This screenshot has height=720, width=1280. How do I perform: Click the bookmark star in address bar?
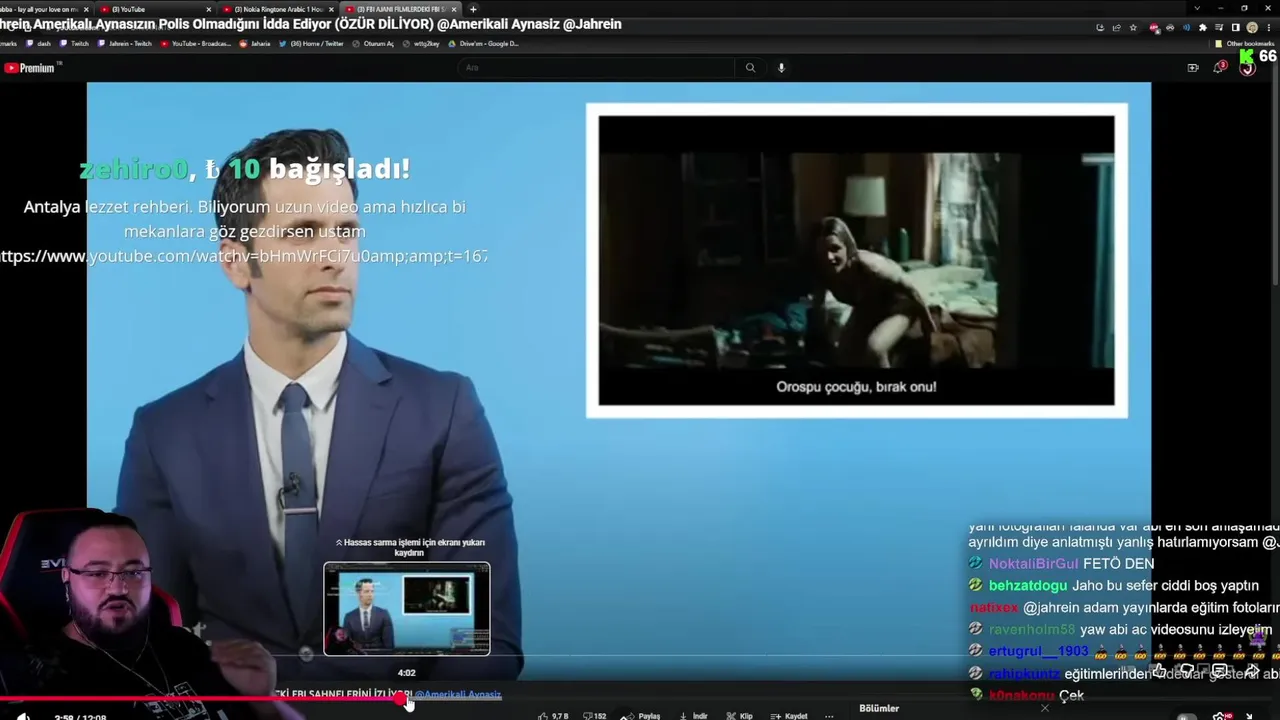[1133, 28]
